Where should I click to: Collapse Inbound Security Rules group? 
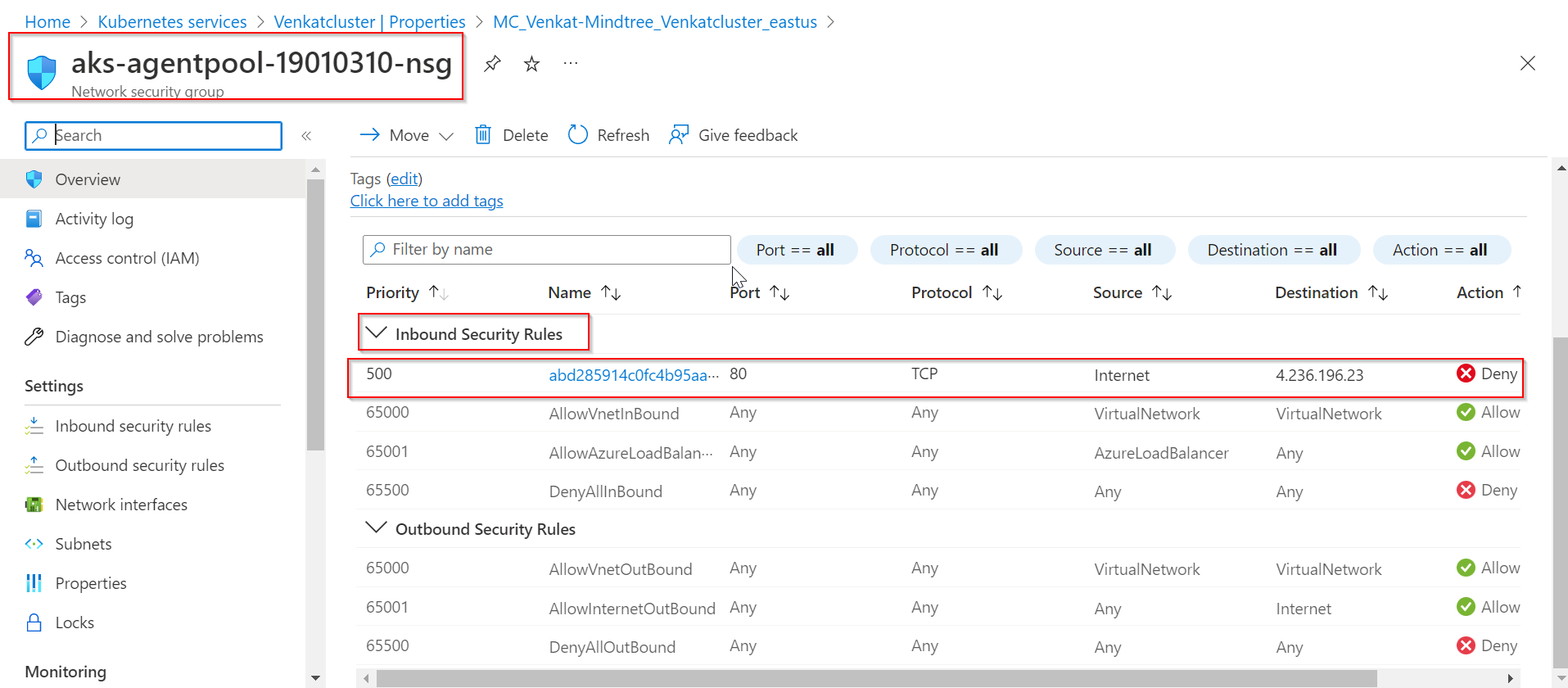(x=376, y=333)
